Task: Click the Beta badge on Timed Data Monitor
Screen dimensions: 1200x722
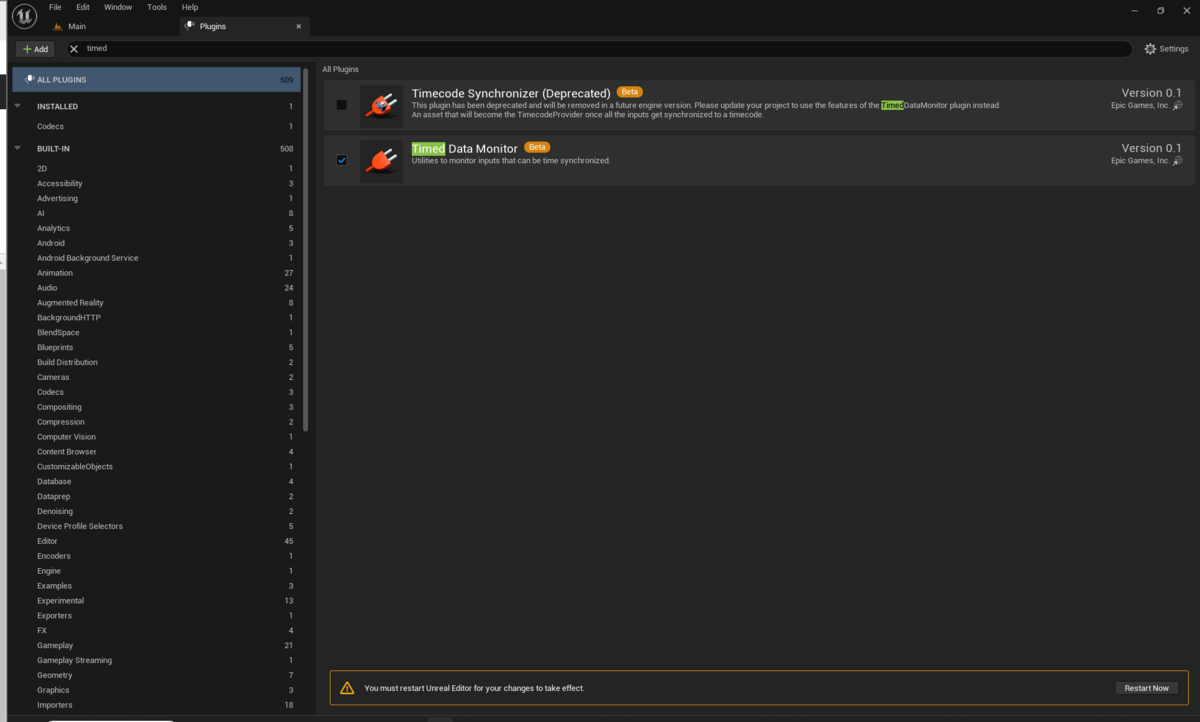Action: (x=538, y=147)
